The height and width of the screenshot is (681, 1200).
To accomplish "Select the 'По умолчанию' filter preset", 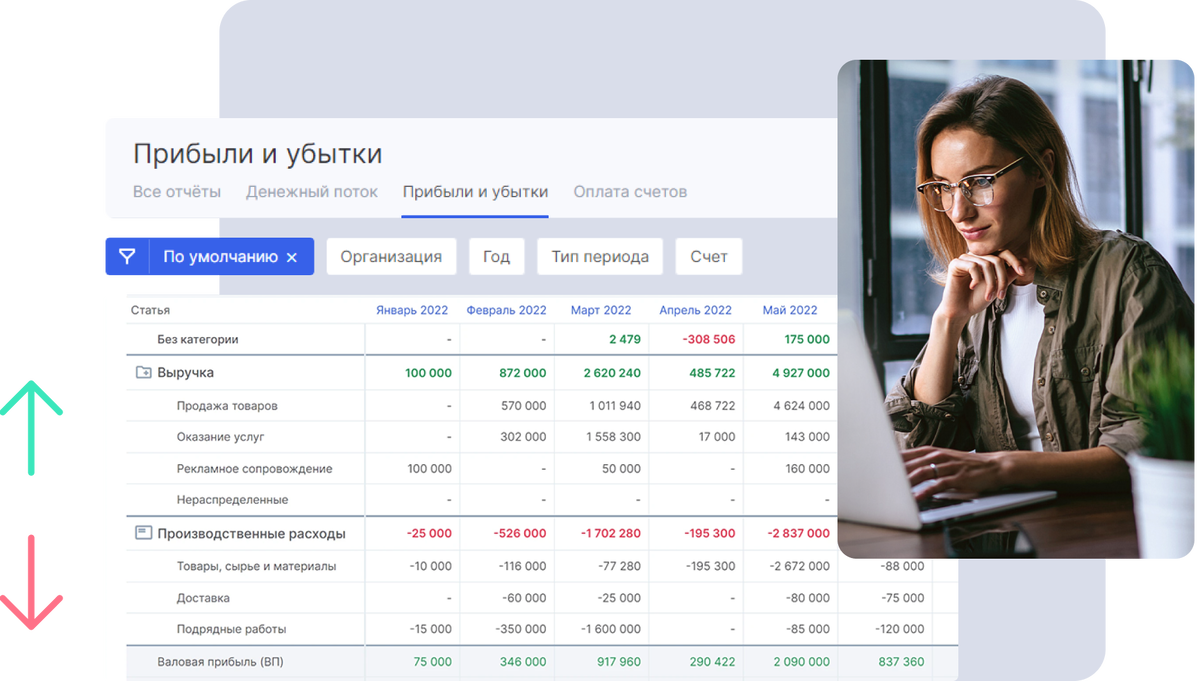I will pyautogui.click(x=220, y=257).
